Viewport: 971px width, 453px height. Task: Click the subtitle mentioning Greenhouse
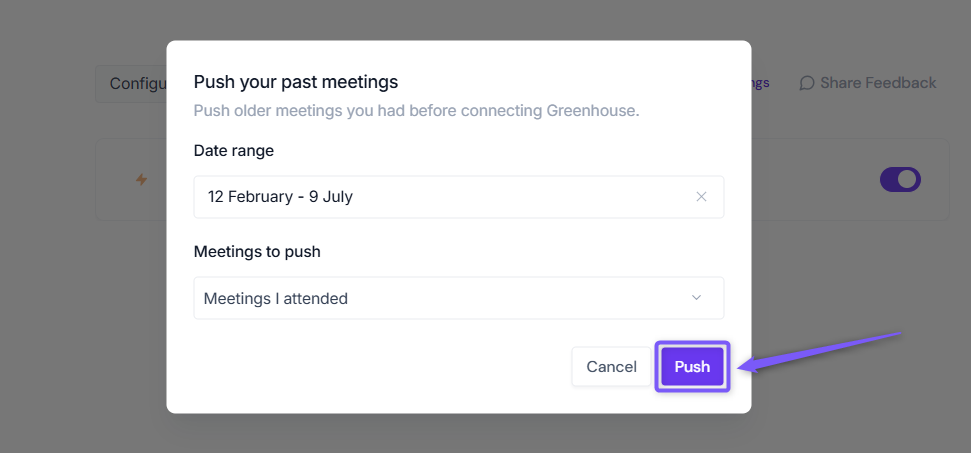pos(416,111)
